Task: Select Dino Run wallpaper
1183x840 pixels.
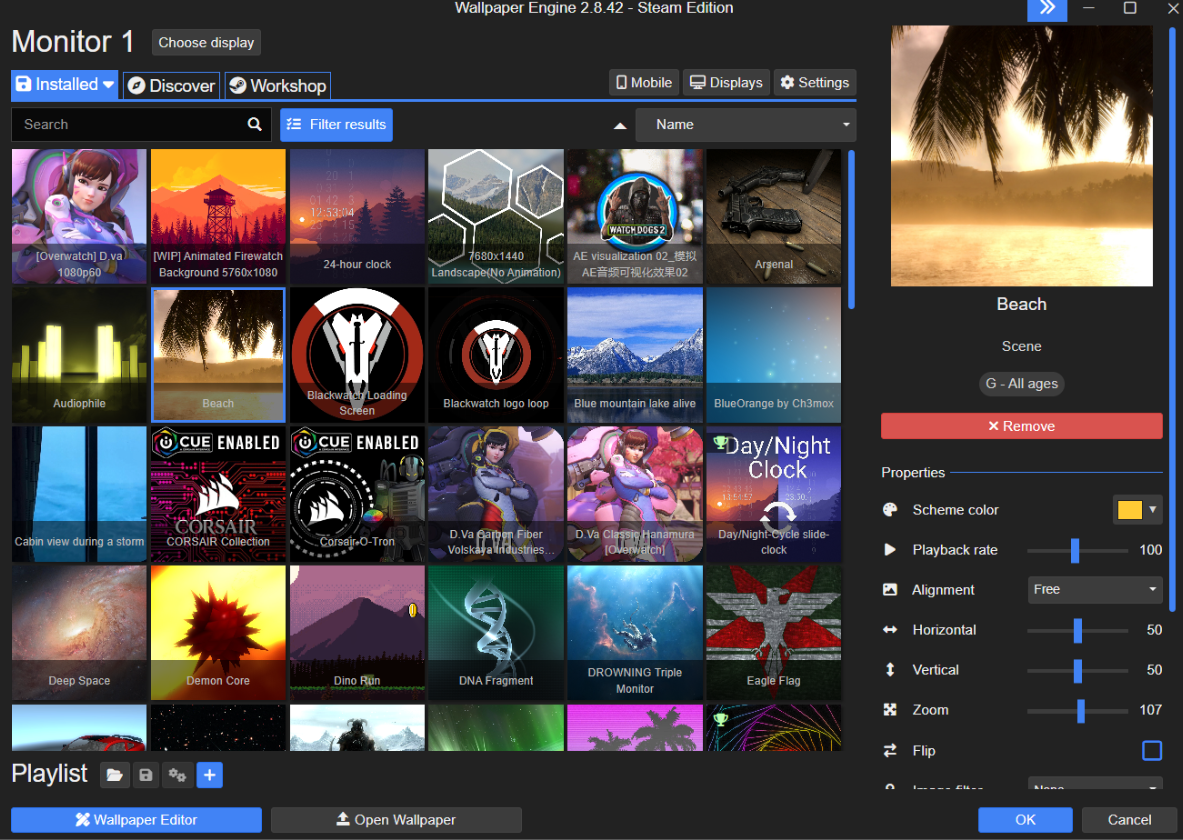Action: tap(357, 633)
